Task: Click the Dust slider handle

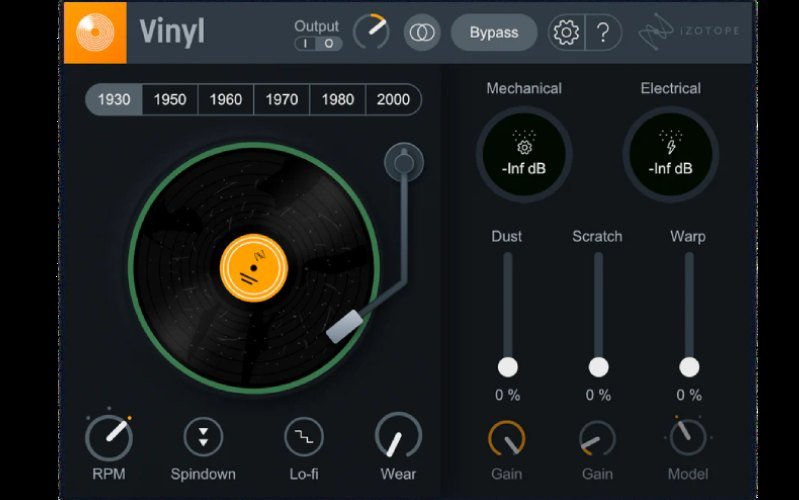Action: pyautogui.click(x=508, y=367)
